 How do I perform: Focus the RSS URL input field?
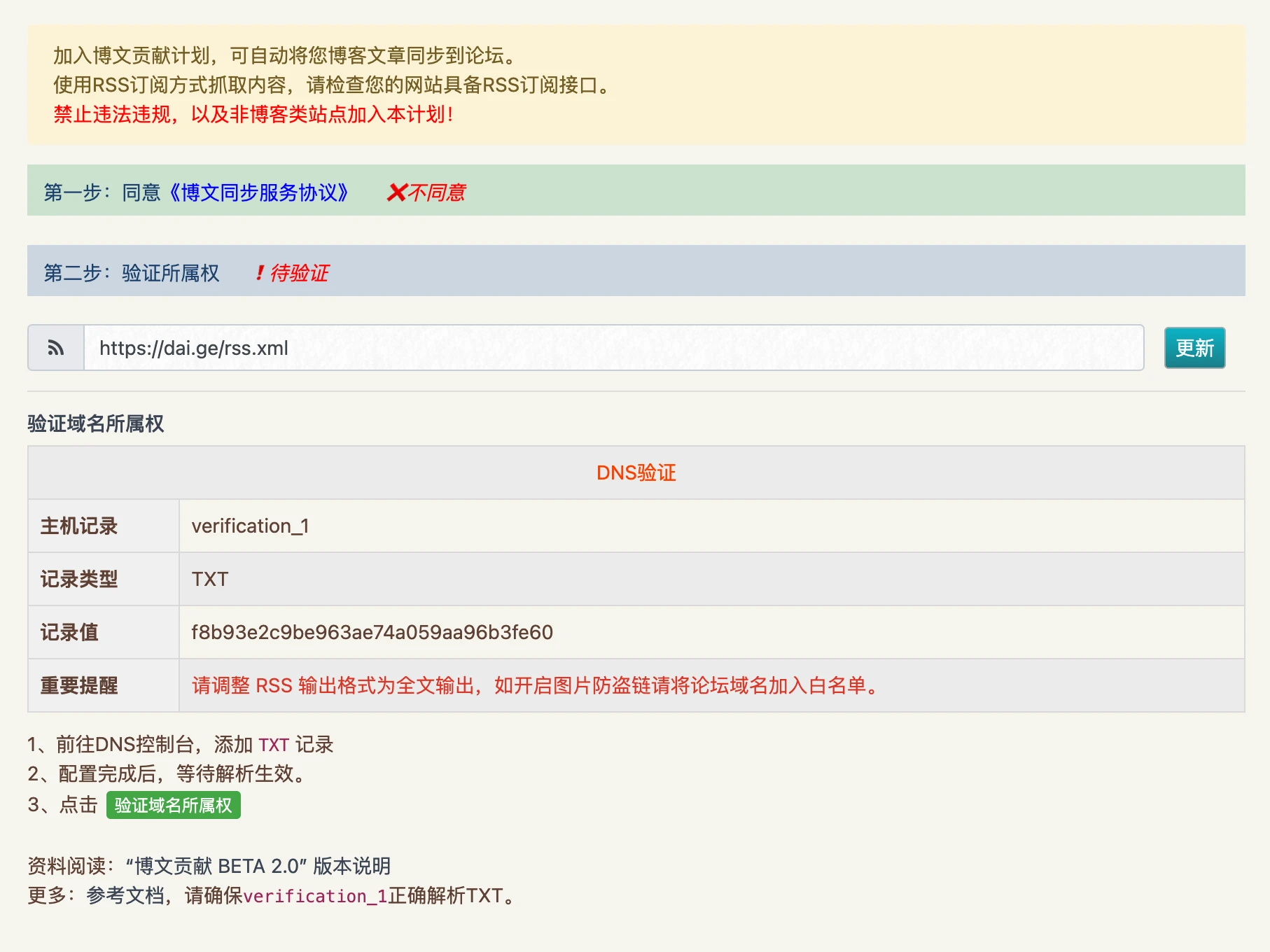pyautogui.click(x=613, y=348)
